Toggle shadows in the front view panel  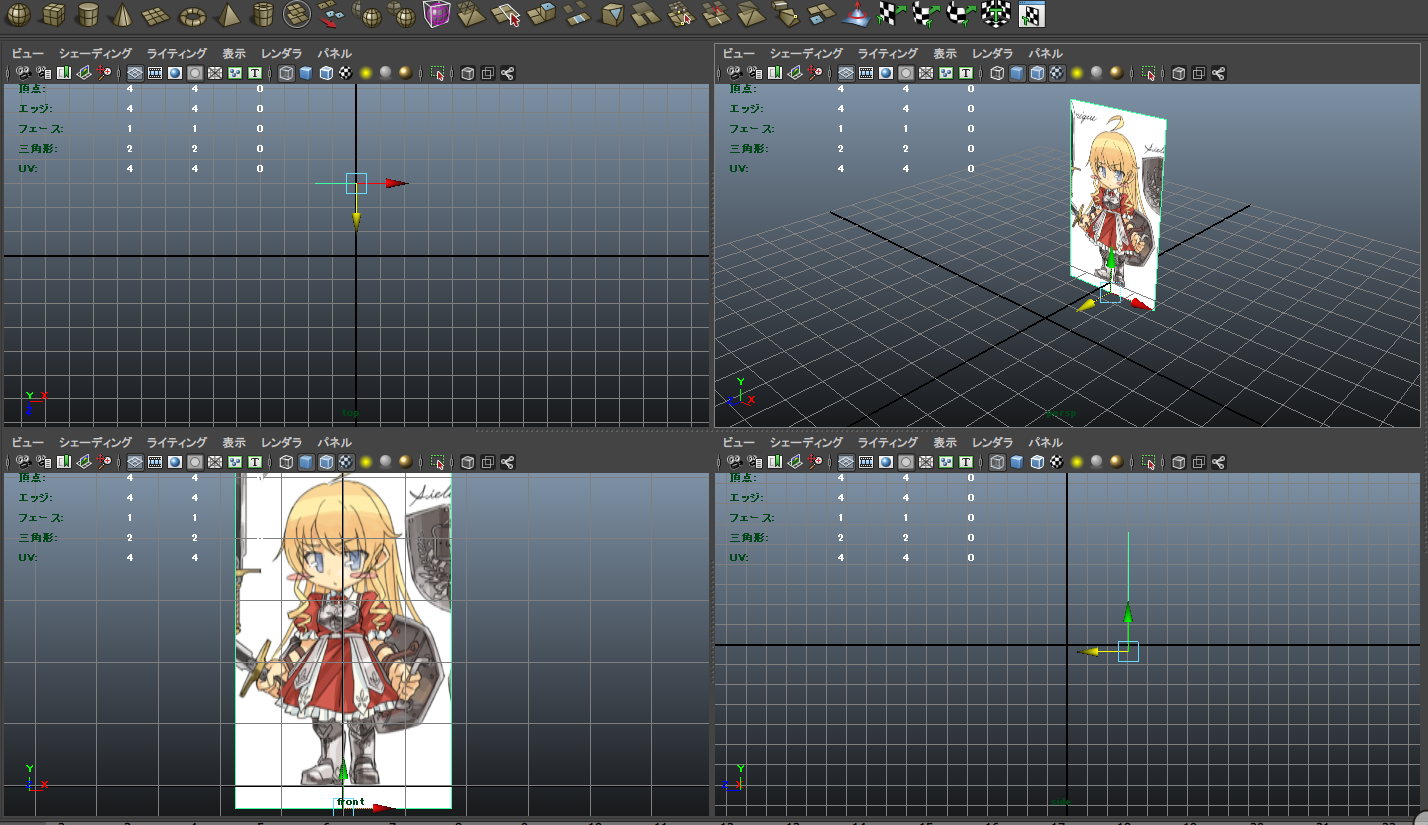pos(386,462)
